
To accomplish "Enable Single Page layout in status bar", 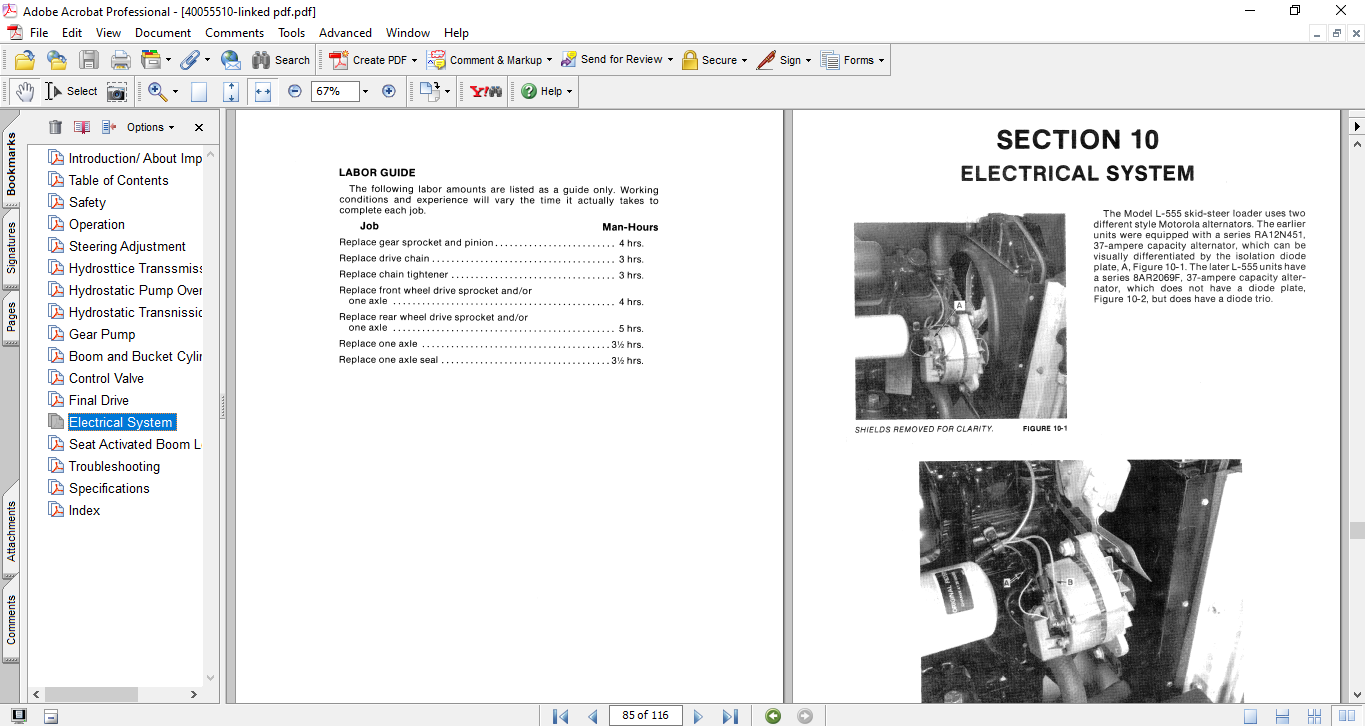I will click(1250, 716).
